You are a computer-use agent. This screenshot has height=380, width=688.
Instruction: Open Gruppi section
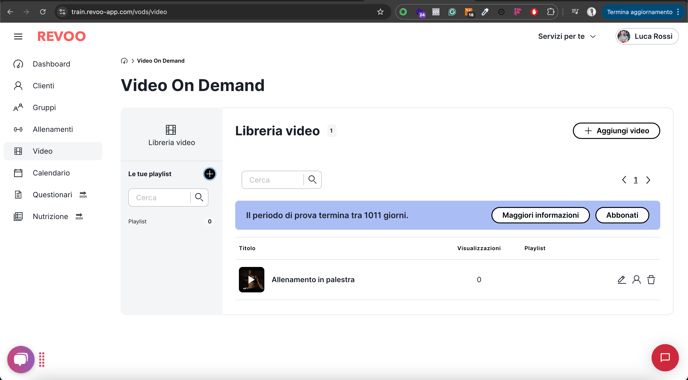(x=53, y=108)
